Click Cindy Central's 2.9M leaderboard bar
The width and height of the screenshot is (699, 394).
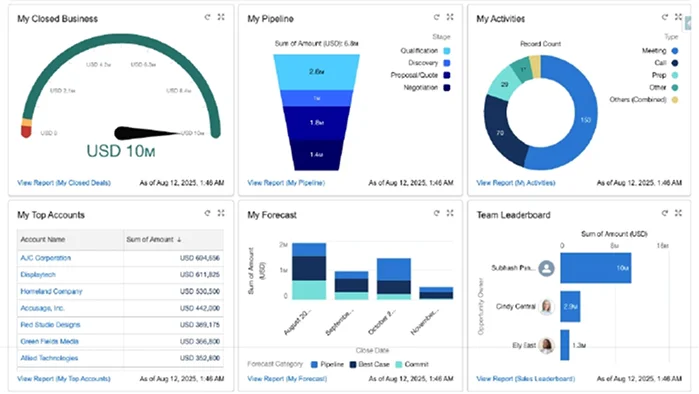(x=570, y=307)
